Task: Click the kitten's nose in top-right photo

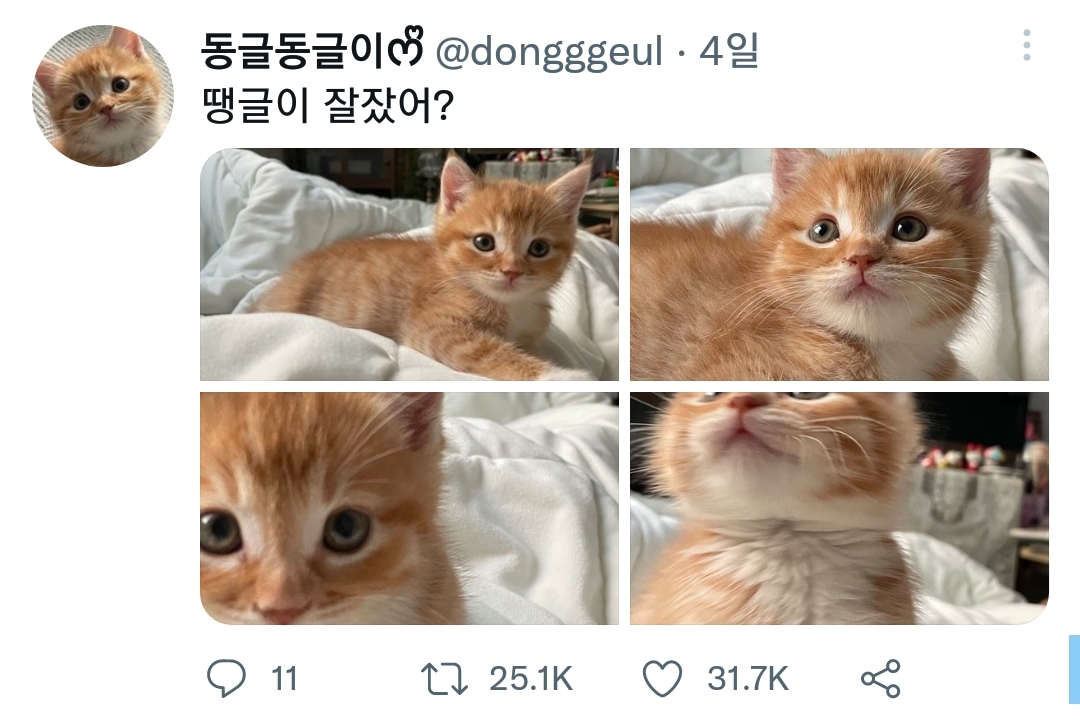Action: coord(862,263)
